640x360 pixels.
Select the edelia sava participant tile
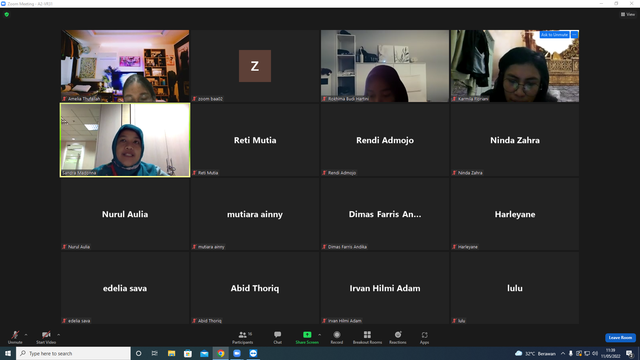[125, 288]
